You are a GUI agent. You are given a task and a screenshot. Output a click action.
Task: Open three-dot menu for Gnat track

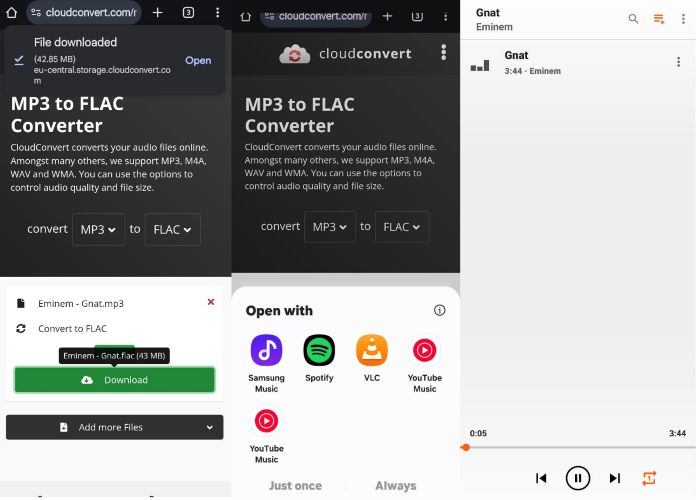pyautogui.click(x=679, y=62)
